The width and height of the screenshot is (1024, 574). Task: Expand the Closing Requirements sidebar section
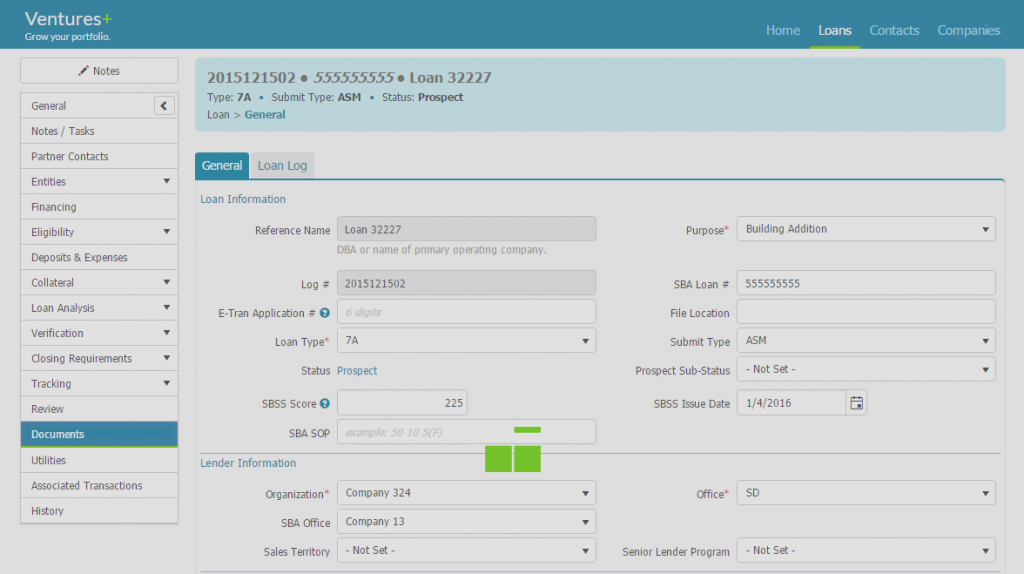click(x=167, y=358)
